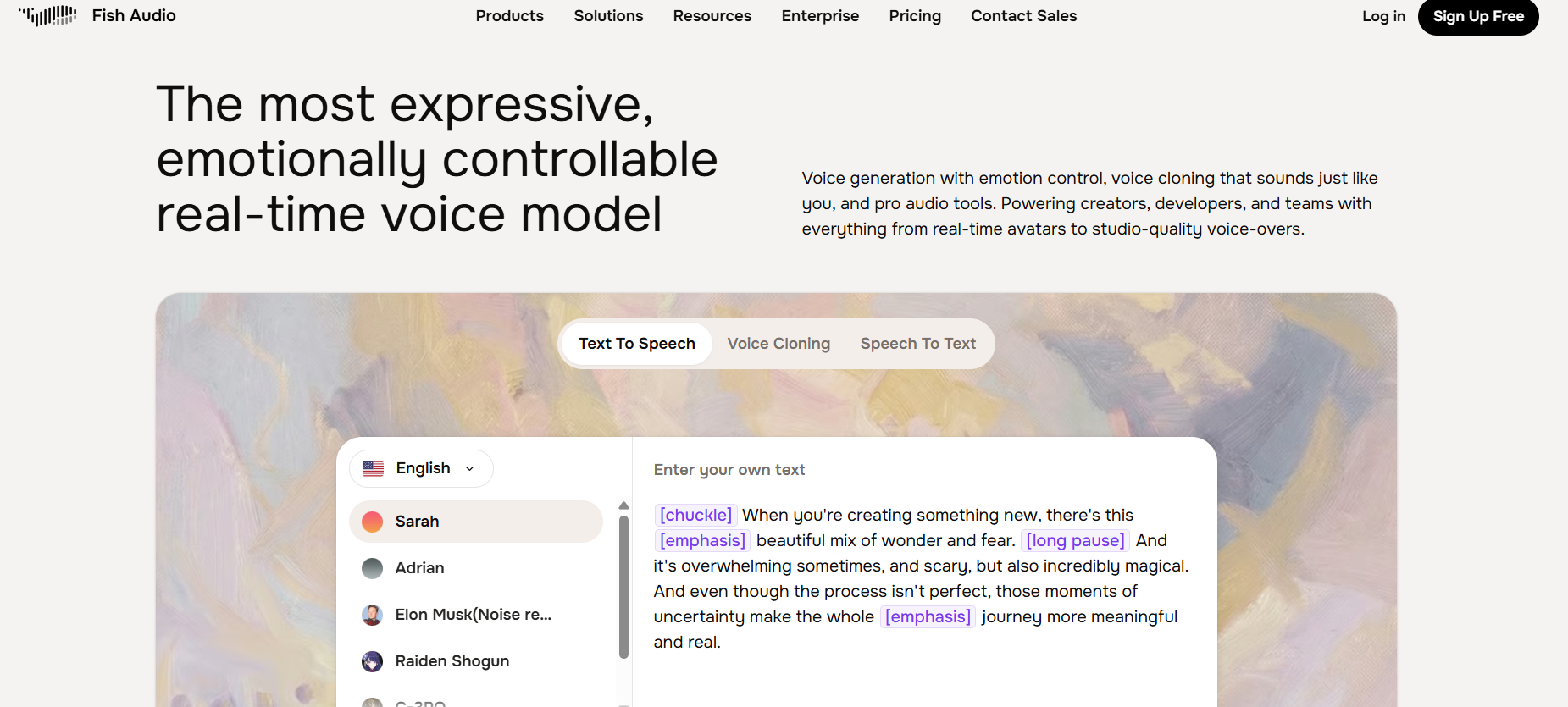Open the English language dropdown

[421, 468]
